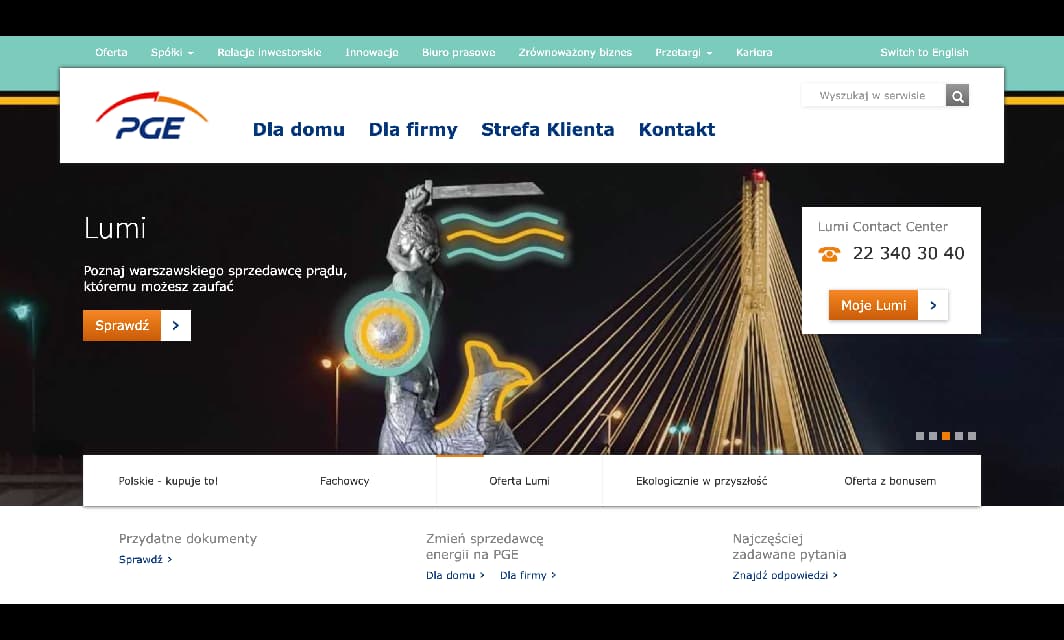Switch to the Oferta Lumi tab
Viewport: 1064px width, 640px height.
[519, 481]
